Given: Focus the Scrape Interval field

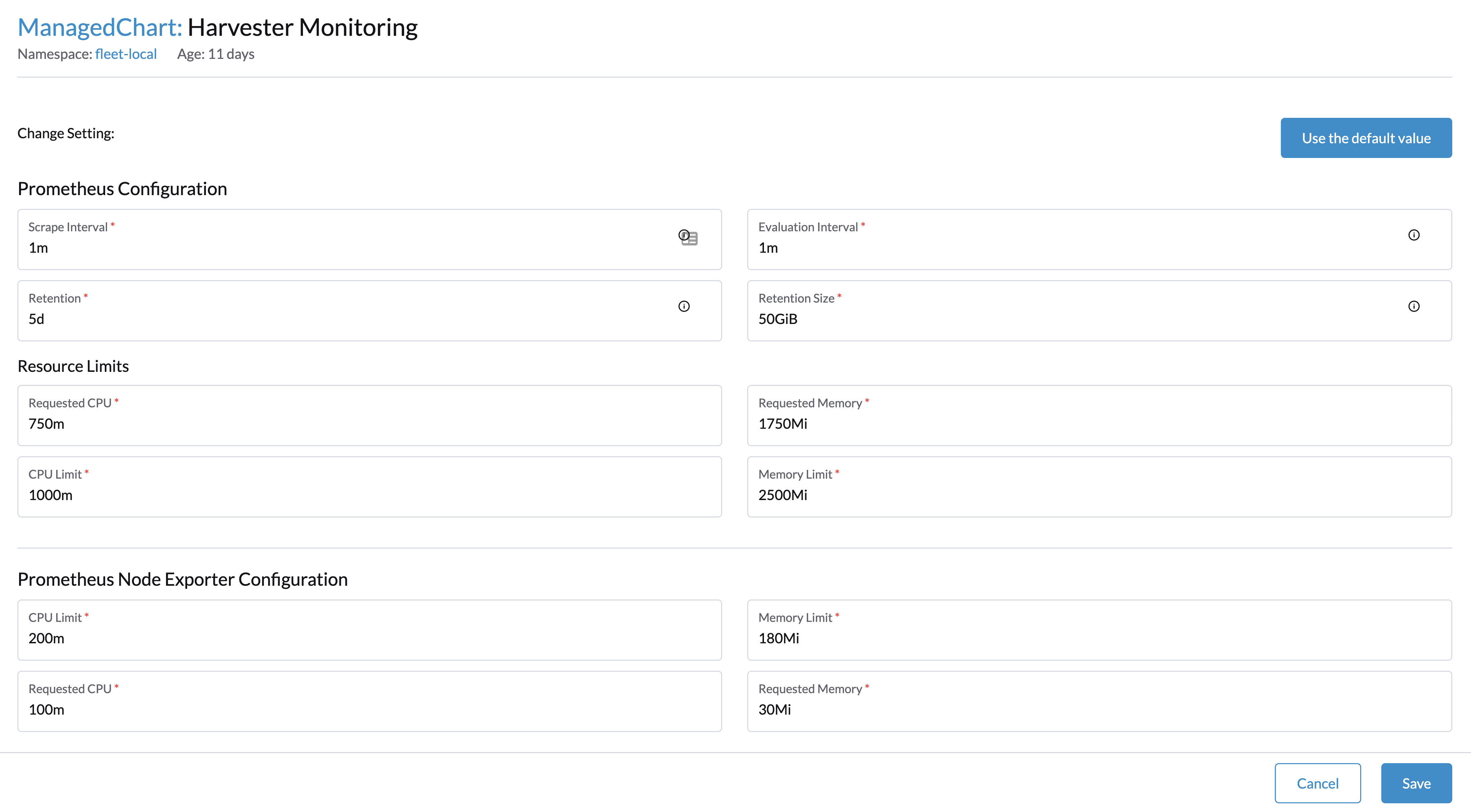Looking at the screenshot, I should (x=370, y=239).
